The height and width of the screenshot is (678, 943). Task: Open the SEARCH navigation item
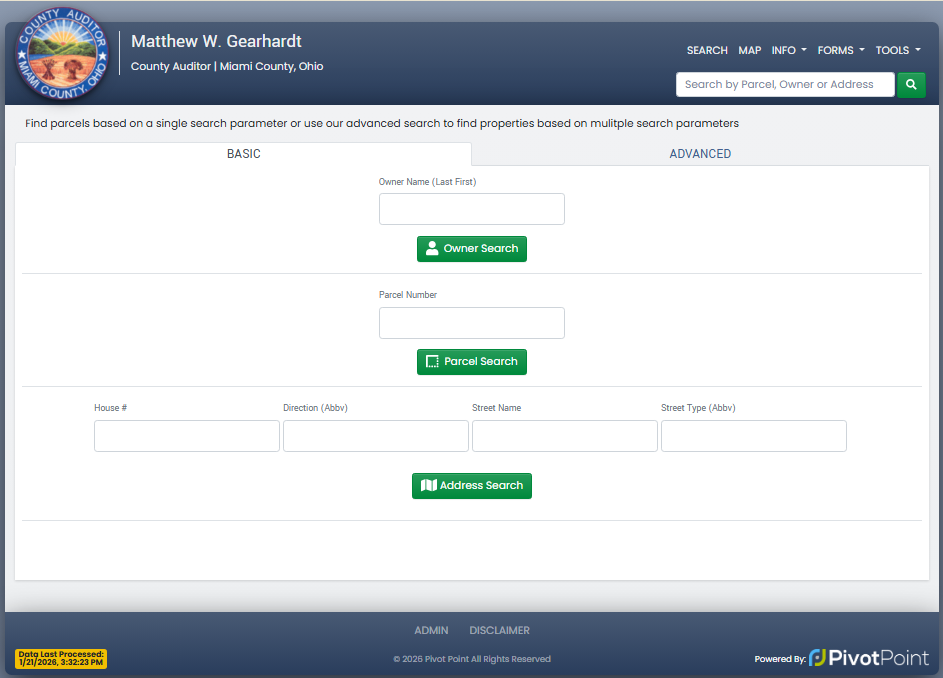coord(707,50)
